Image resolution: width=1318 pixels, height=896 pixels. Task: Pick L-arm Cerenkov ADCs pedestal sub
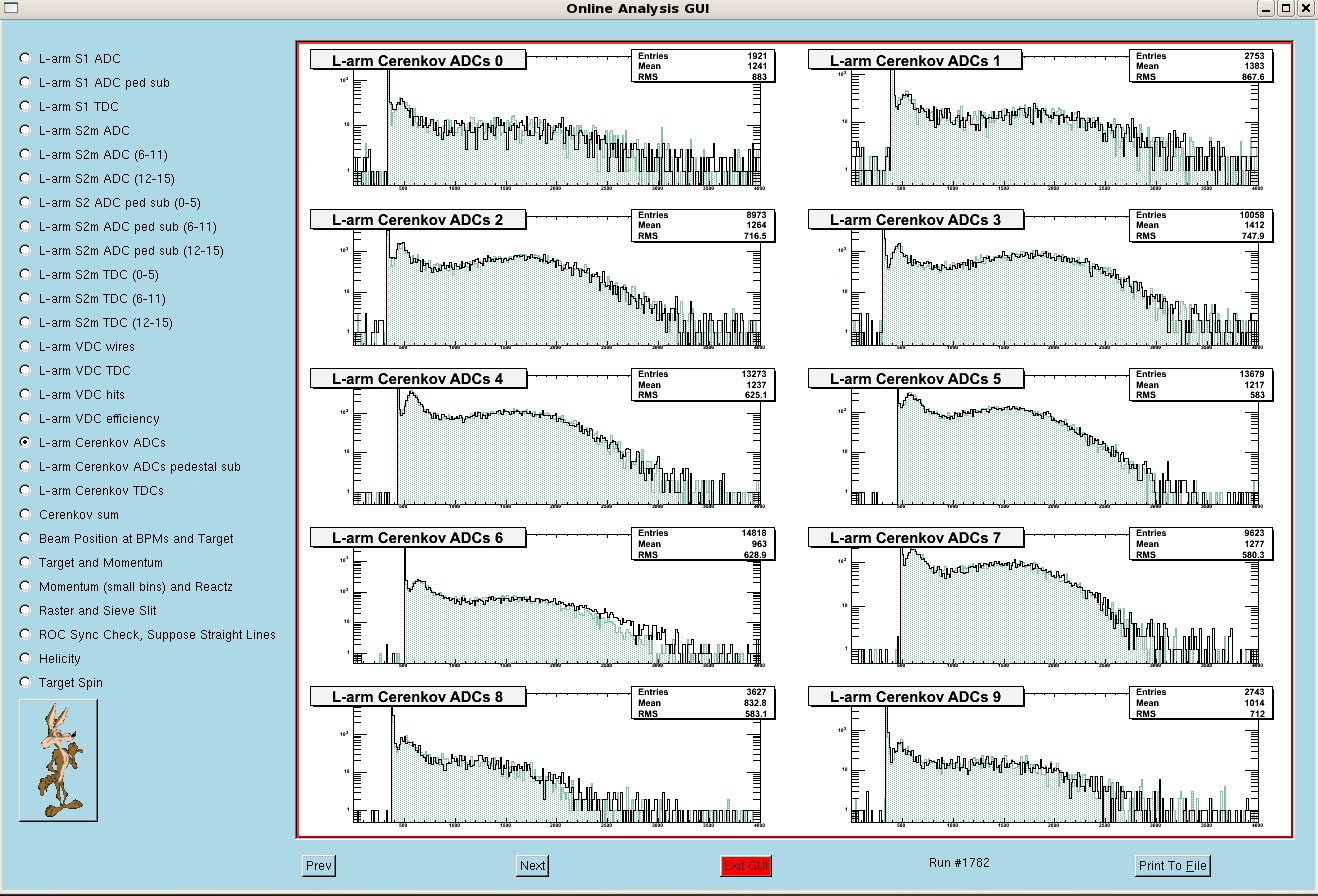25,467
